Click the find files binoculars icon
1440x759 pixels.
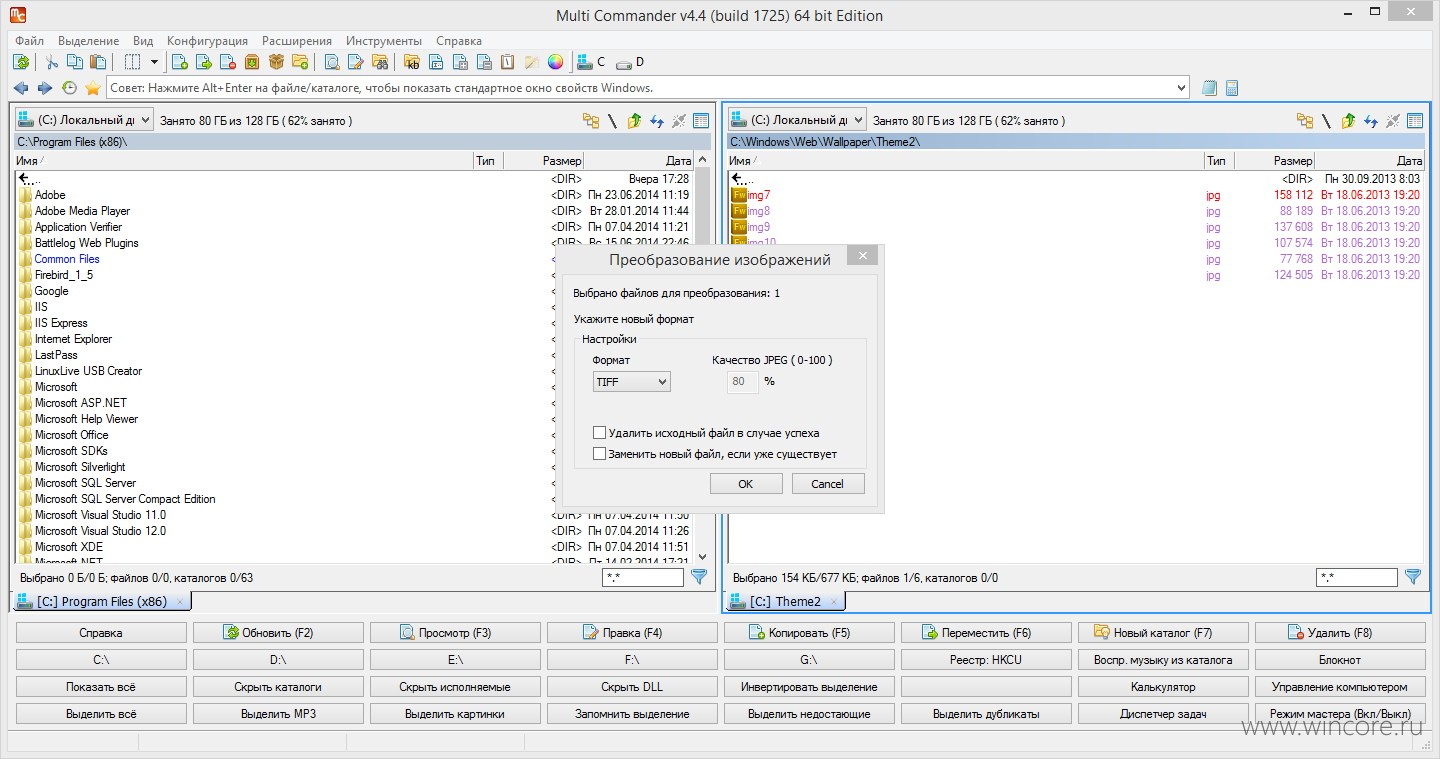[x=379, y=62]
